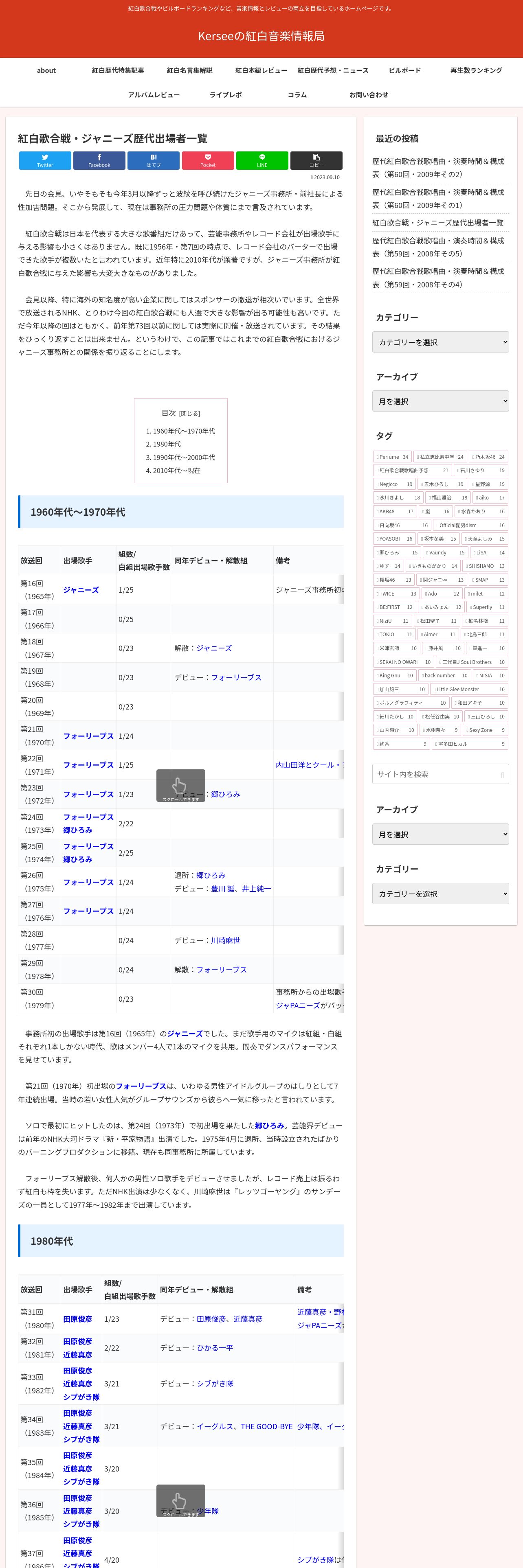Viewport: 523px width, 1568px height.
Task: Open 内山田洋とクール link in 第22回 row
Action: pyautogui.click(x=309, y=765)
